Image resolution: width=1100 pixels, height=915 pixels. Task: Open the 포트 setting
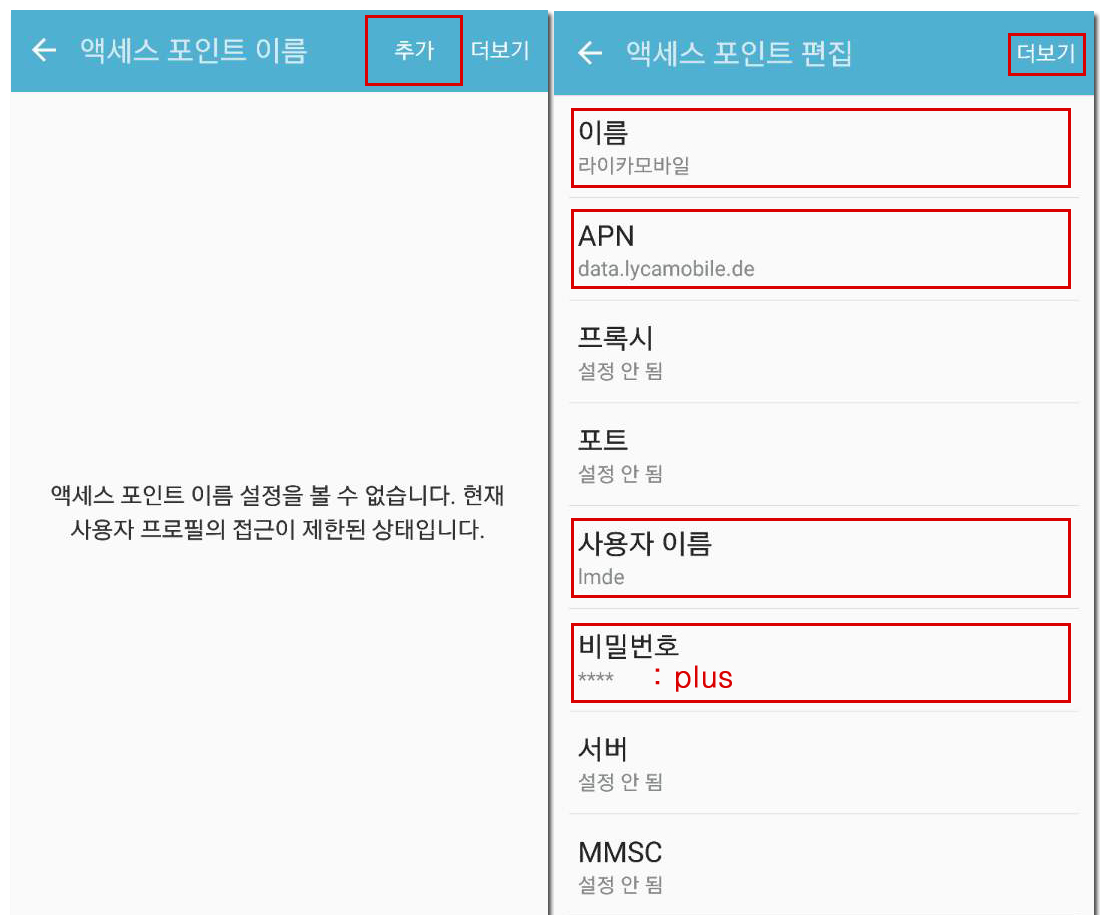click(x=824, y=455)
